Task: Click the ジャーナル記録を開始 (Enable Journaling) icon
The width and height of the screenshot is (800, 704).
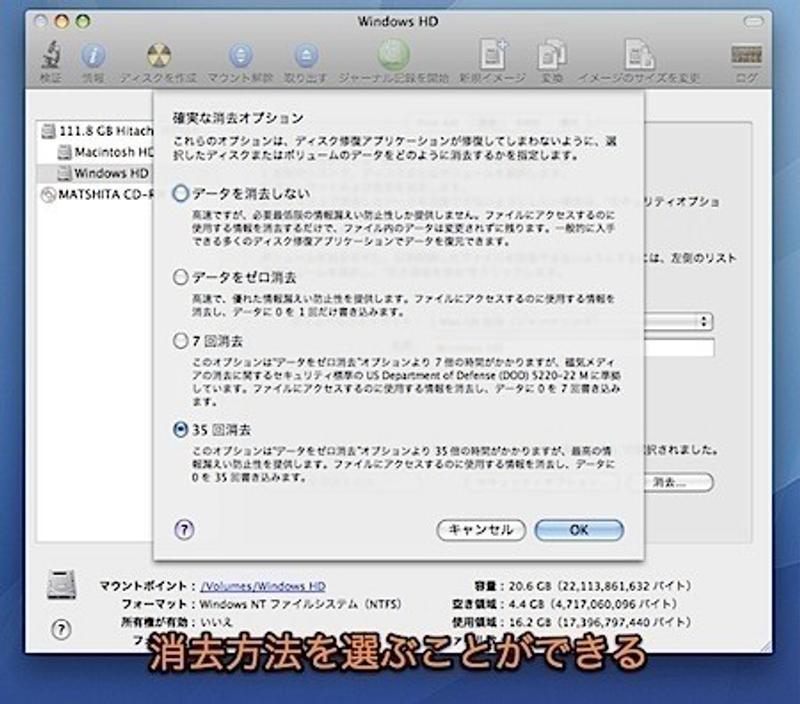Action: click(391, 55)
